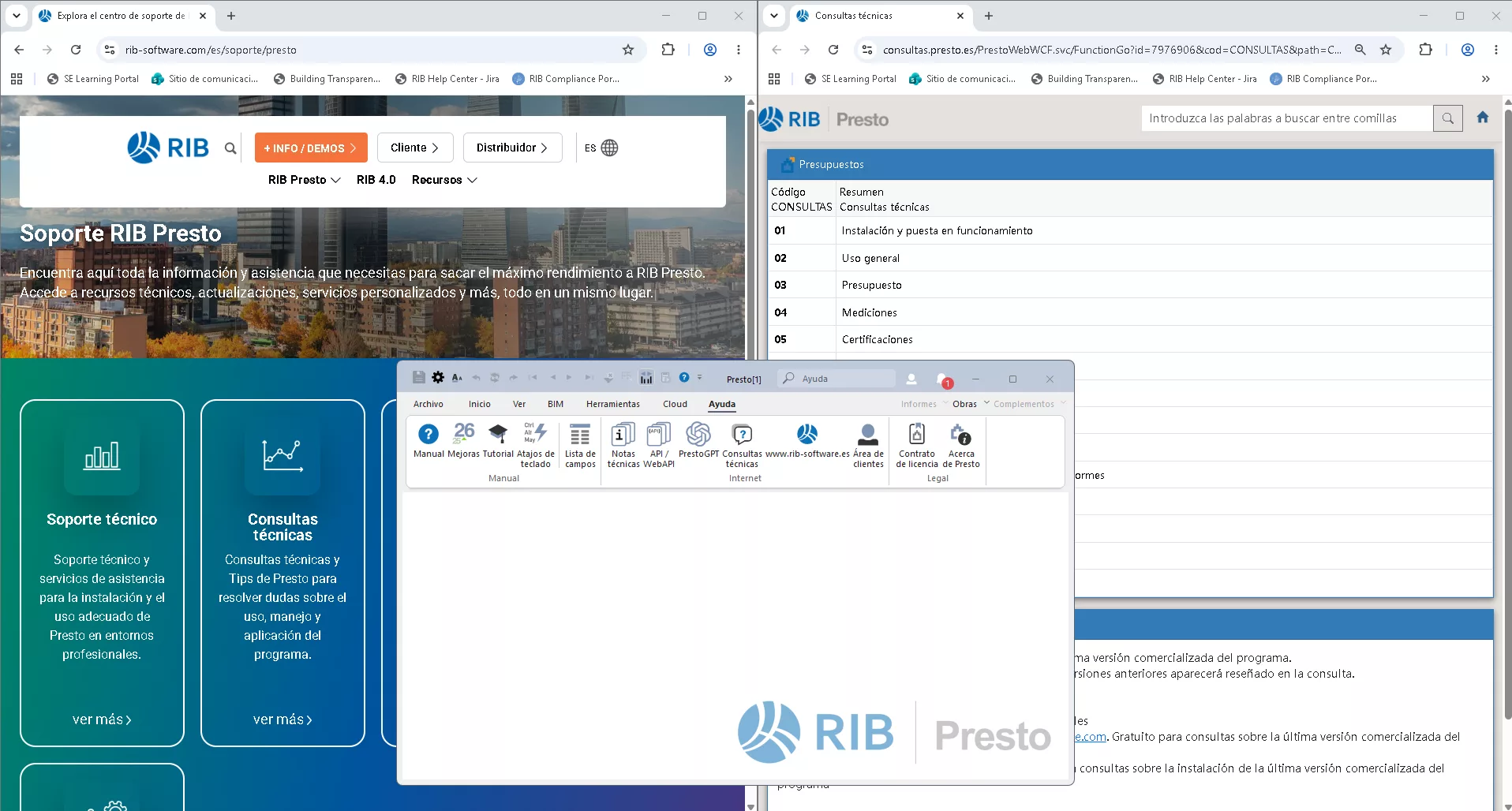Switch to the Inicio tab in Presto
This screenshot has height=811, width=1512.
coord(479,404)
